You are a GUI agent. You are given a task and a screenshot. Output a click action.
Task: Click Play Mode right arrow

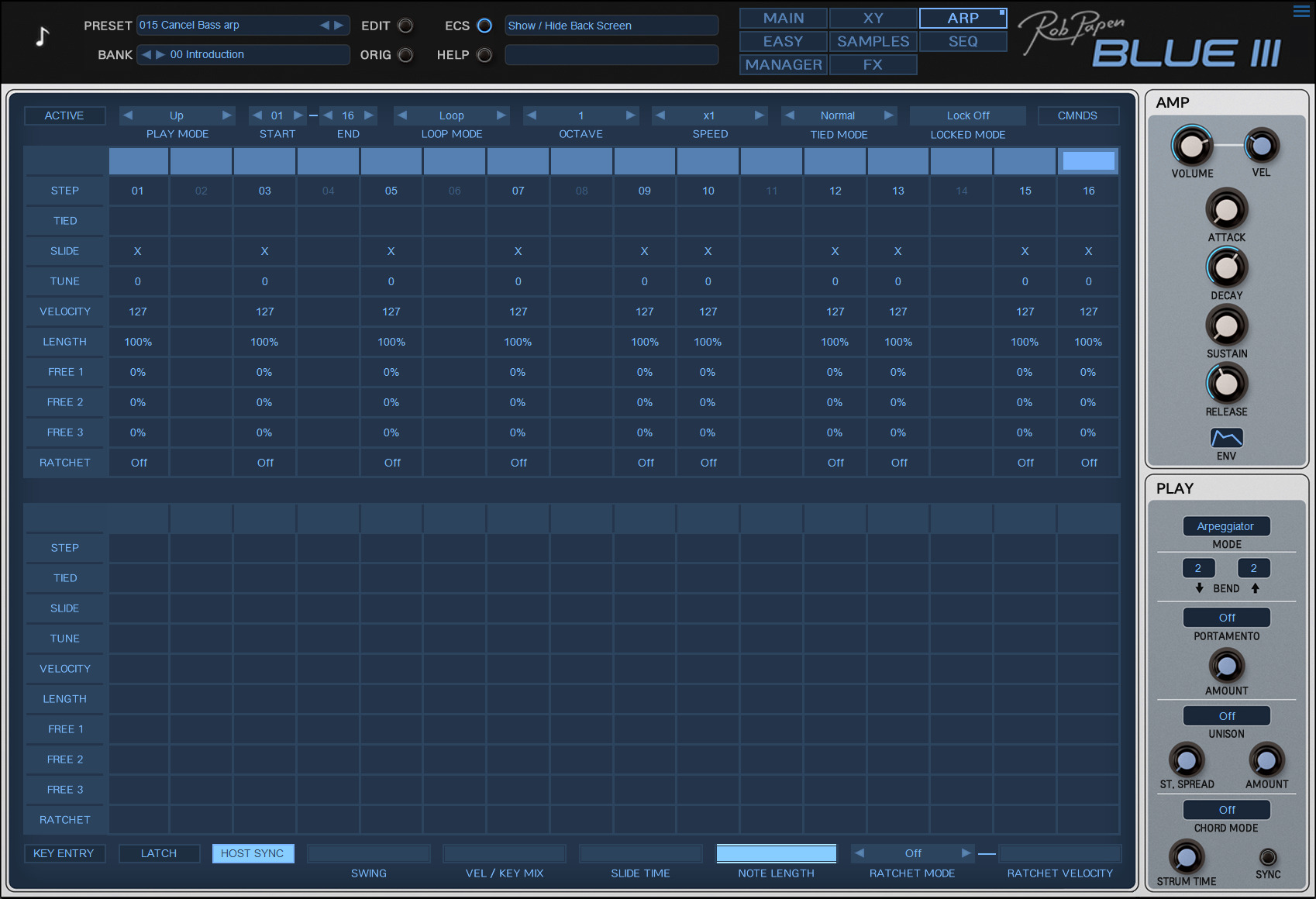pos(226,115)
